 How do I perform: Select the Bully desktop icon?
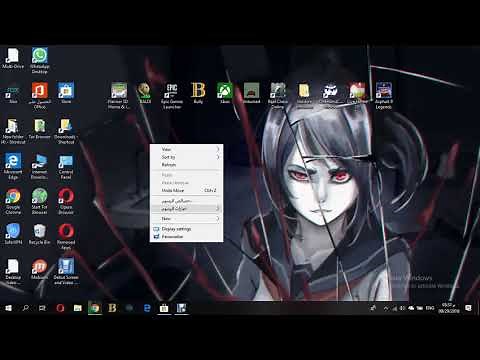tap(198, 93)
